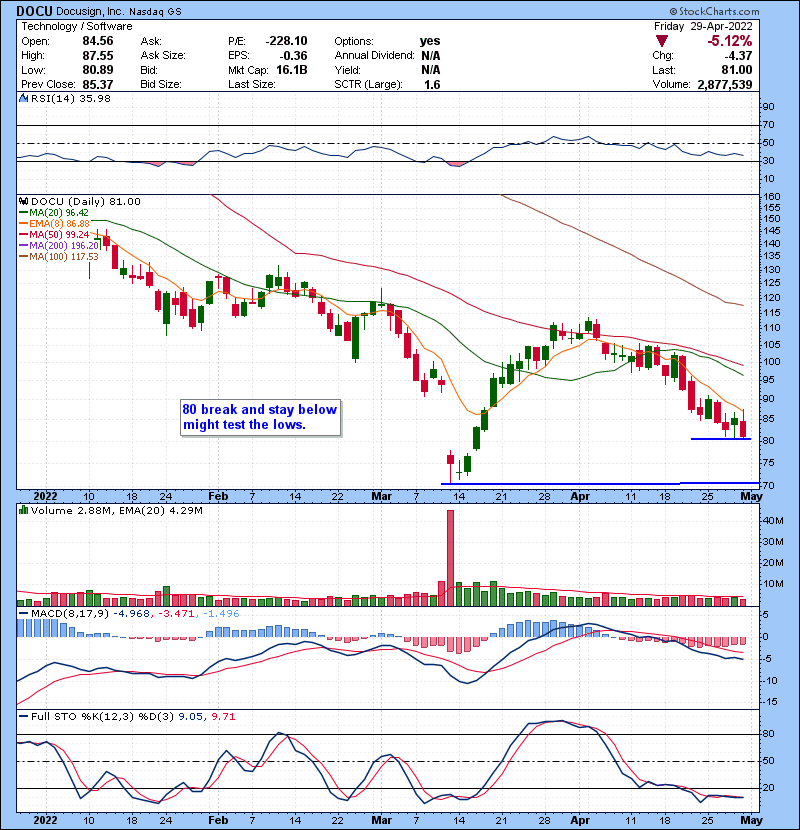Click the MA(20) 96.42 legend entry
The width and height of the screenshot is (800, 830).
coord(54,213)
